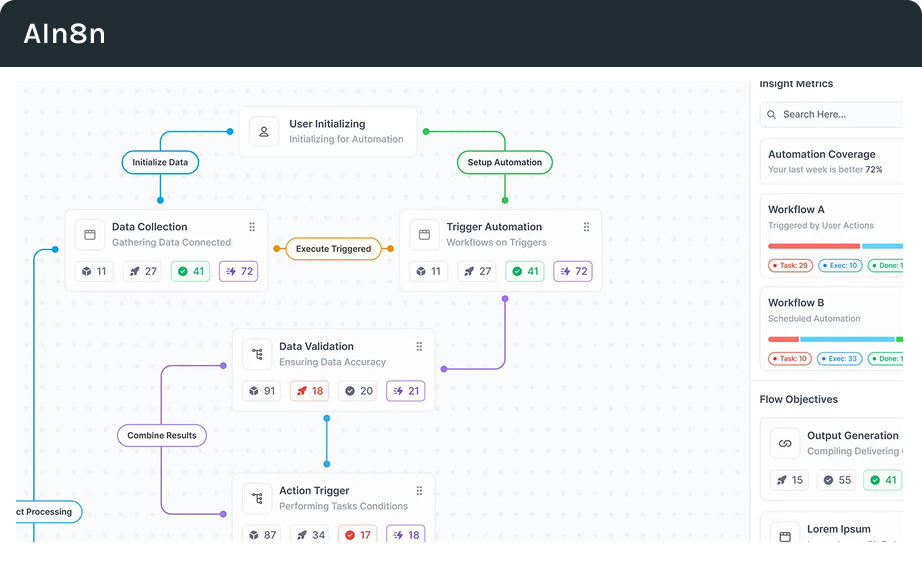Screen dimensions: 922x563
Task: Click the Search Here input field
Action: pyautogui.click(x=840, y=115)
